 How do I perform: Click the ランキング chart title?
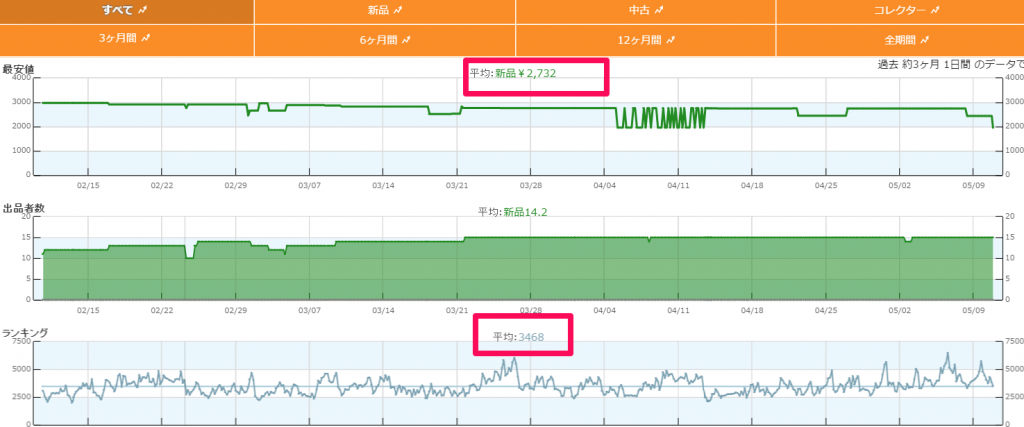[x=23, y=331]
